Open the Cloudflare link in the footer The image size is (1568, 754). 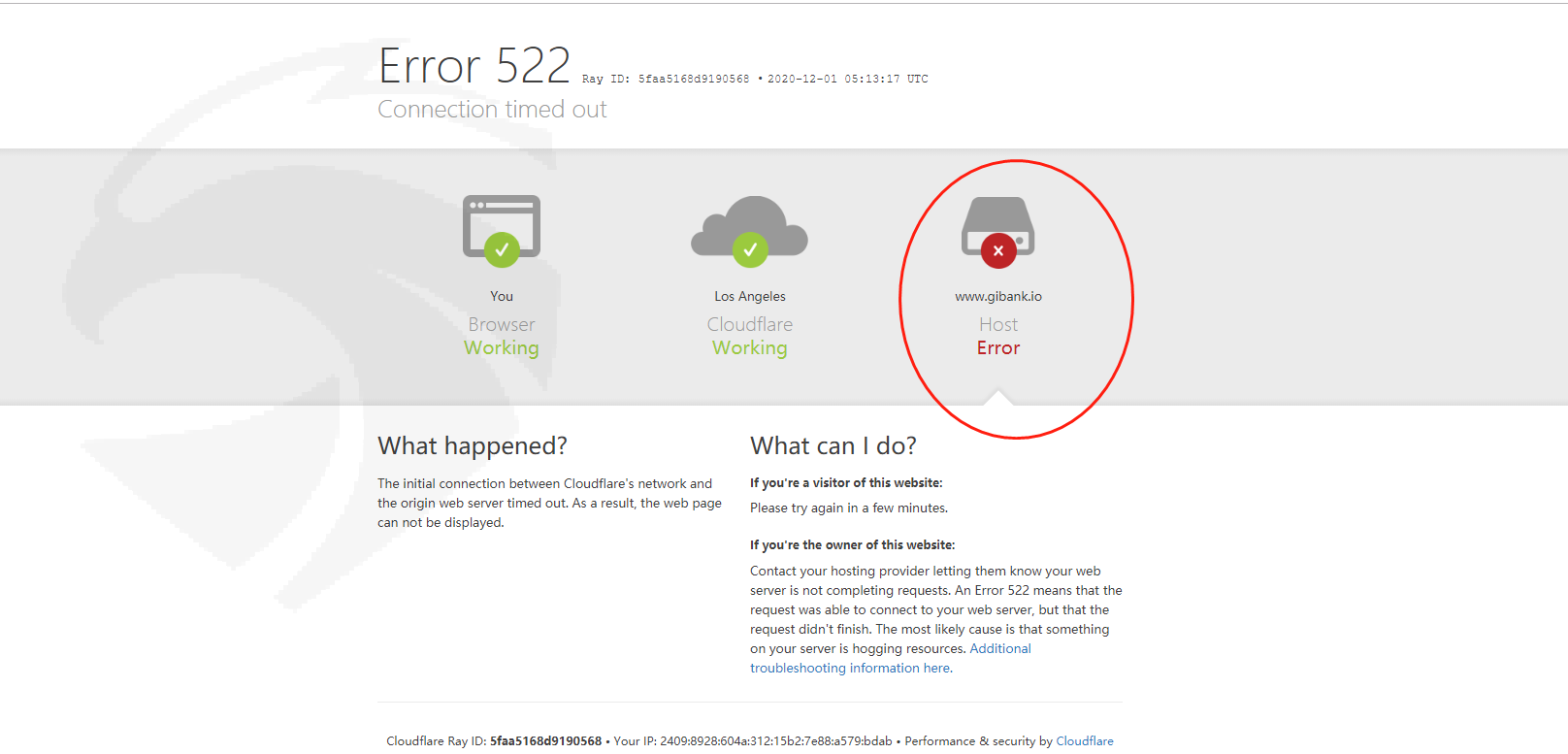point(1085,741)
